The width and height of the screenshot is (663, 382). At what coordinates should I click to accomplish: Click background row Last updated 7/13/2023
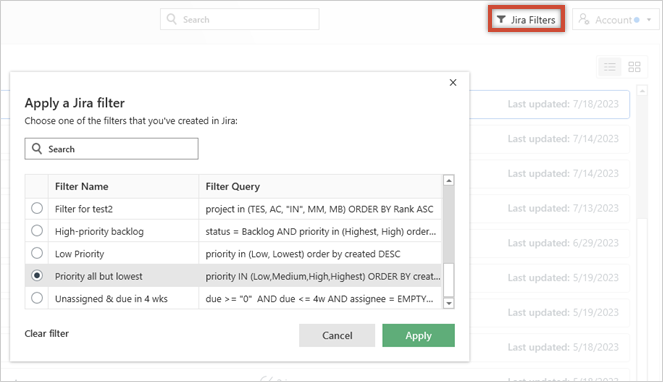(x=550, y=208)
